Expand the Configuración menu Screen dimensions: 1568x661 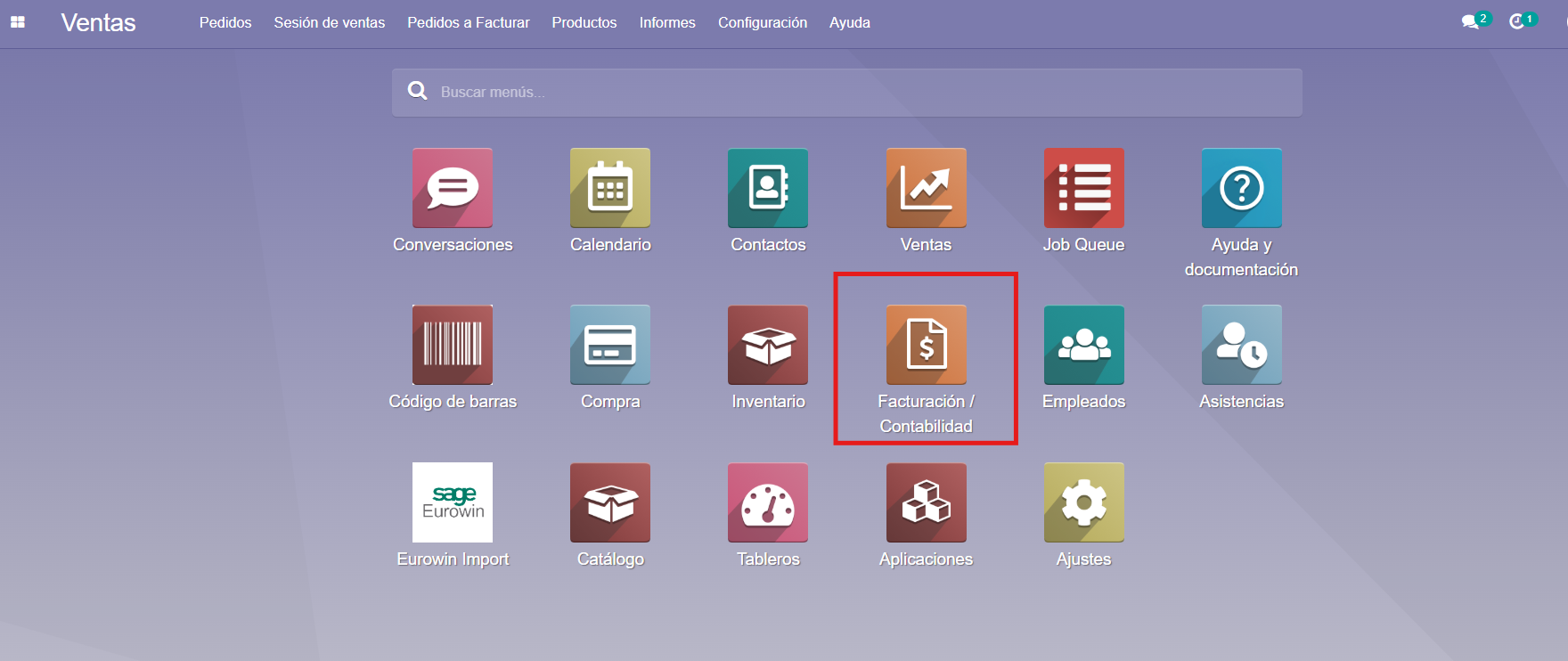[x=763, y=22]
